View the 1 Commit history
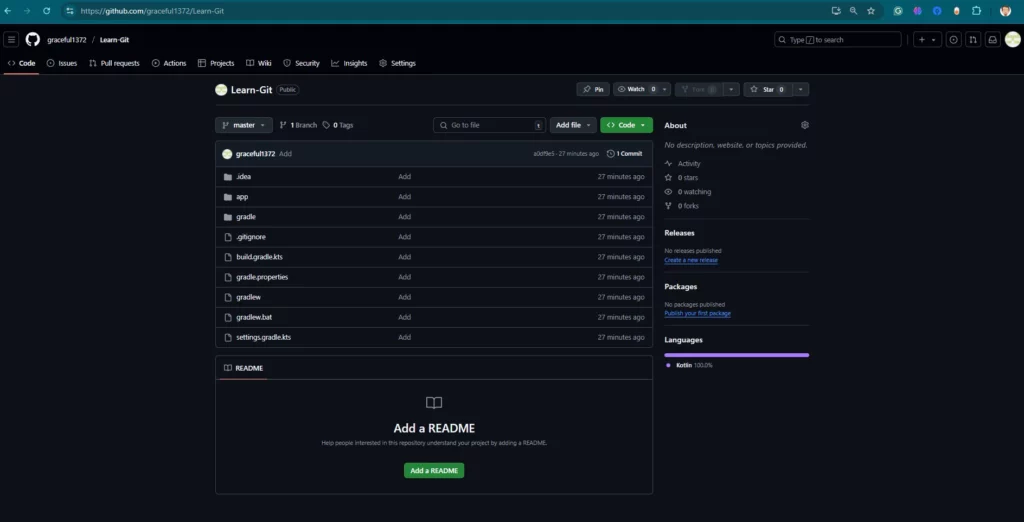 [x=624, y=154]
